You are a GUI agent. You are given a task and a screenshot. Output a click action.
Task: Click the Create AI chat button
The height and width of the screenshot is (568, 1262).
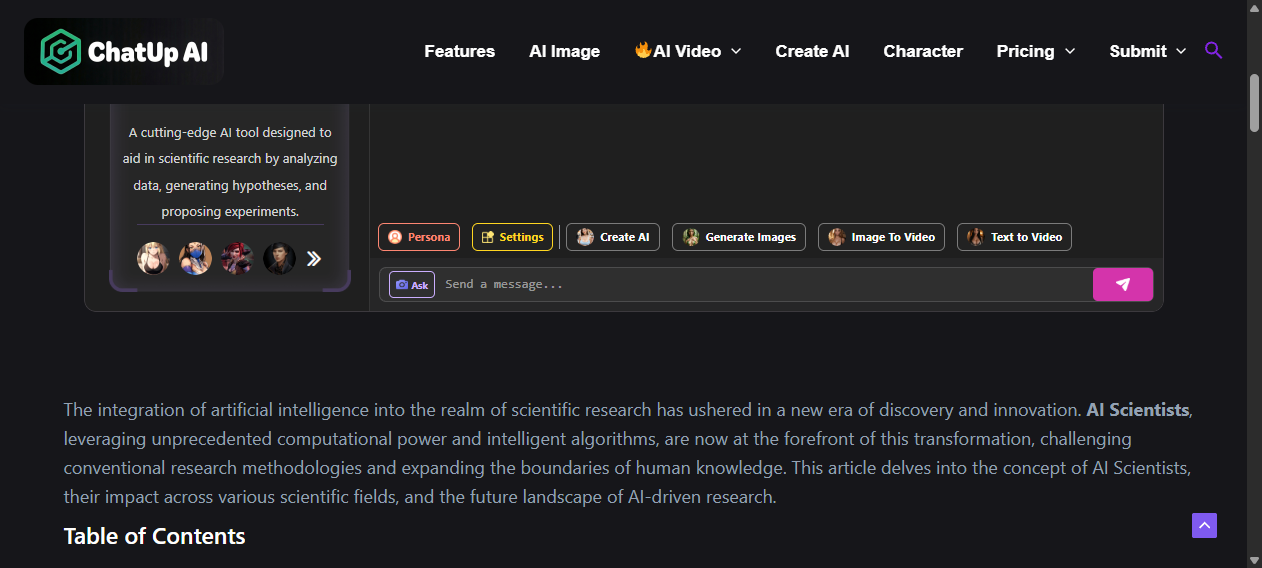point(614,237)
